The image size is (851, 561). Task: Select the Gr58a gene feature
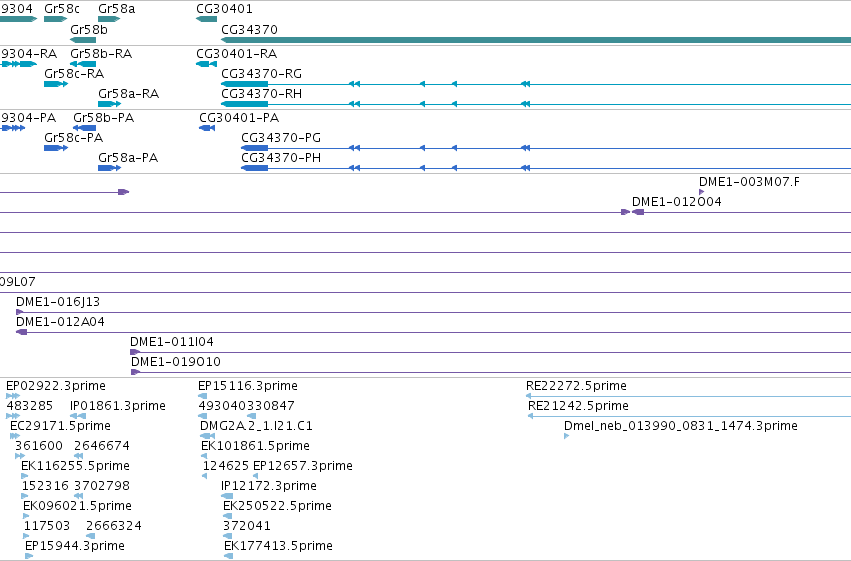pos(109,19)
